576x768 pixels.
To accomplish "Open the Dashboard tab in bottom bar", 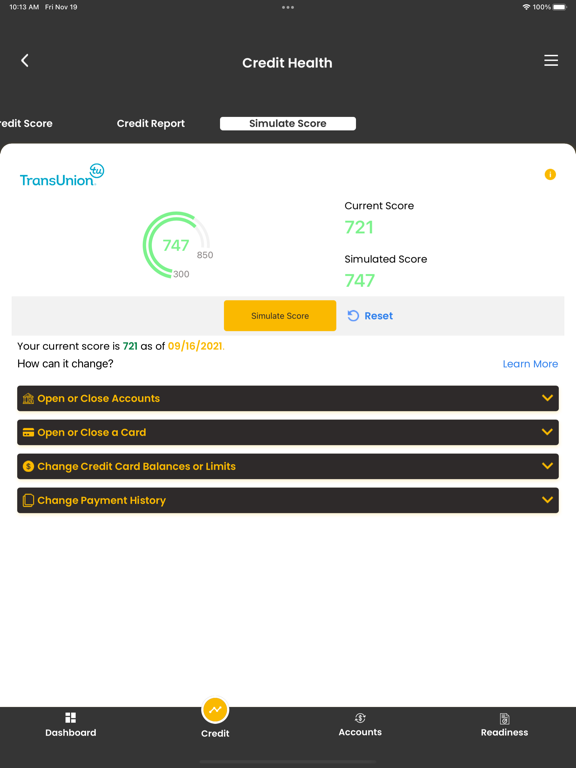I will 71,725.
